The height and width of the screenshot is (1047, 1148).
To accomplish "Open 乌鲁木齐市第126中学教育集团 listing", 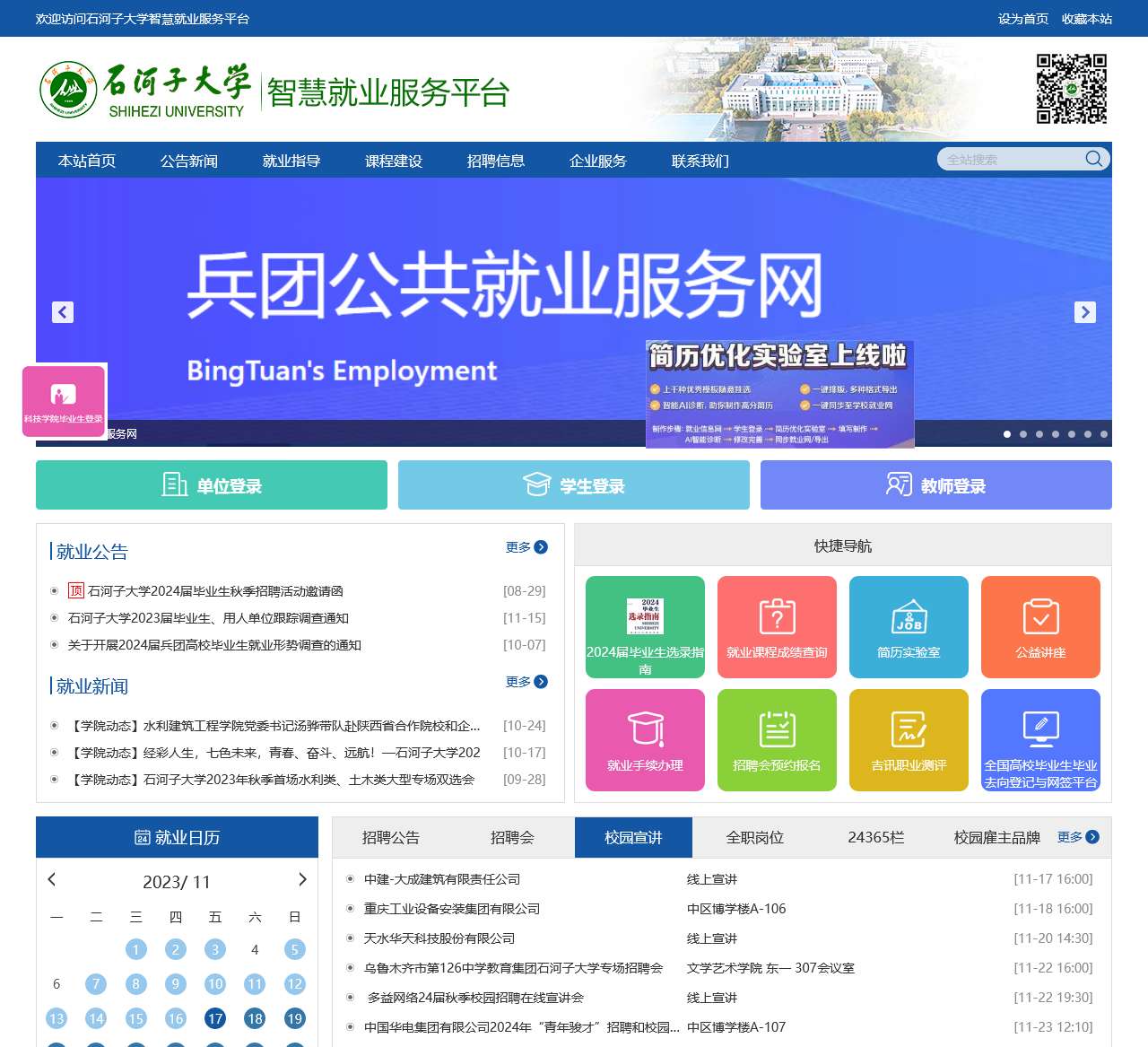I will [513, 968].
